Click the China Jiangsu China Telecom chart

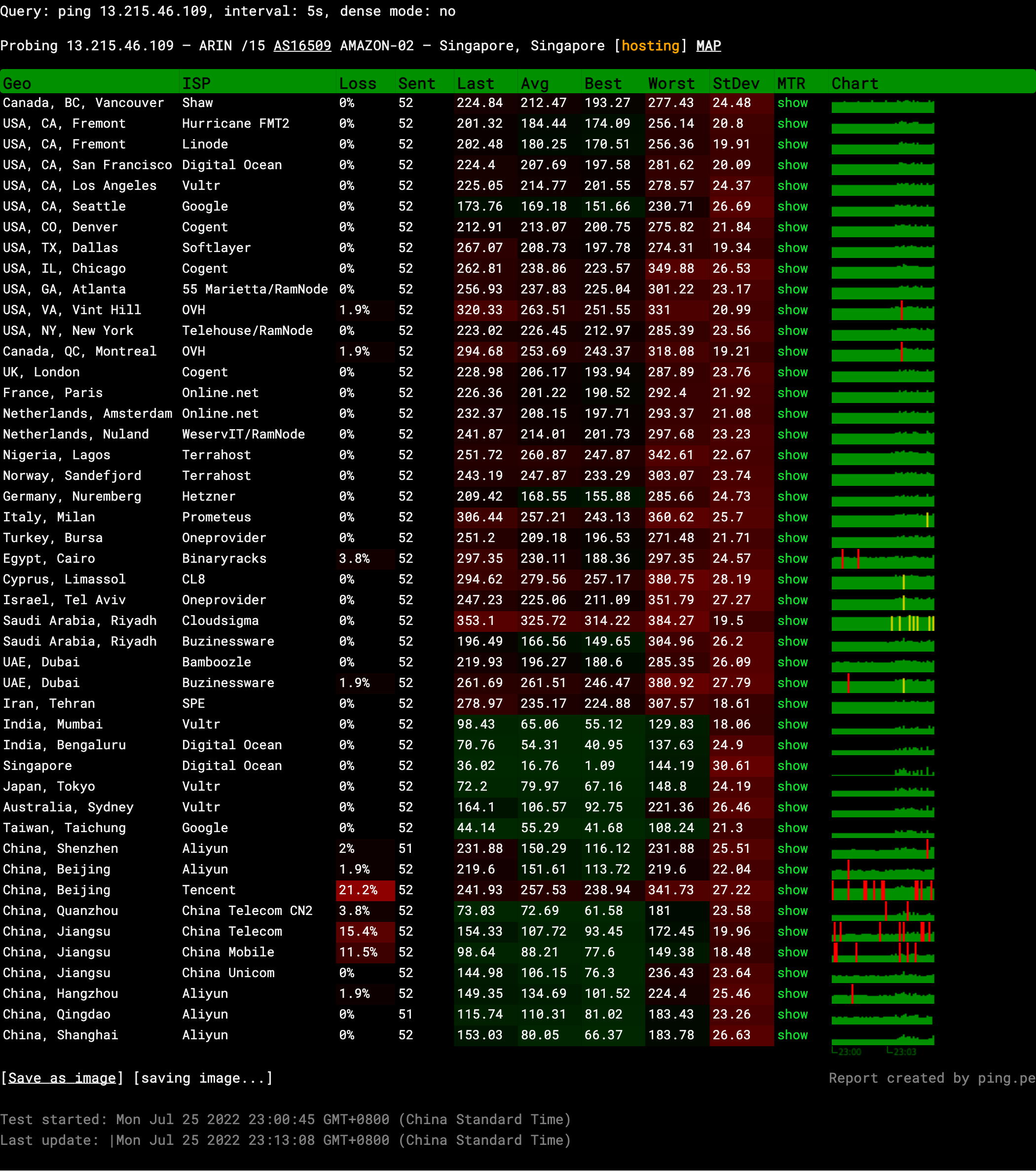pos(883,932)
